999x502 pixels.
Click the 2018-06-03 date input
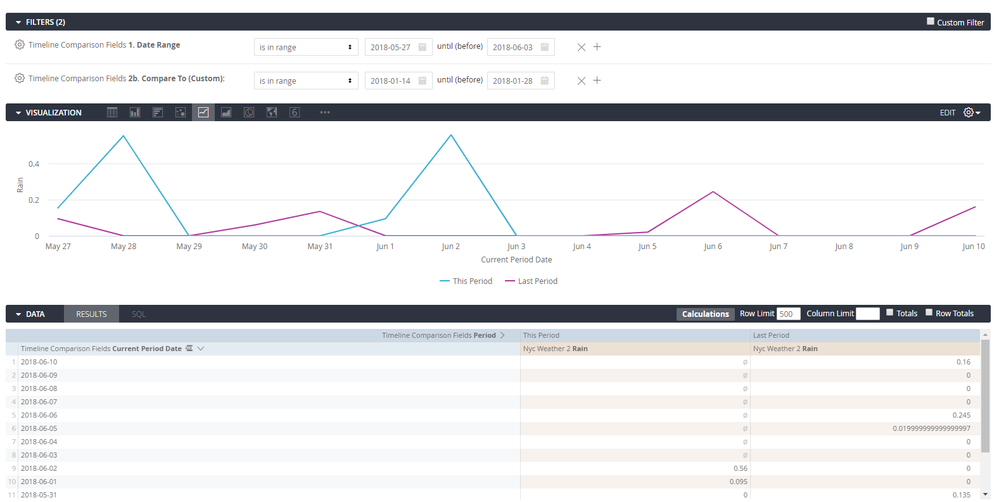(521, 47)
